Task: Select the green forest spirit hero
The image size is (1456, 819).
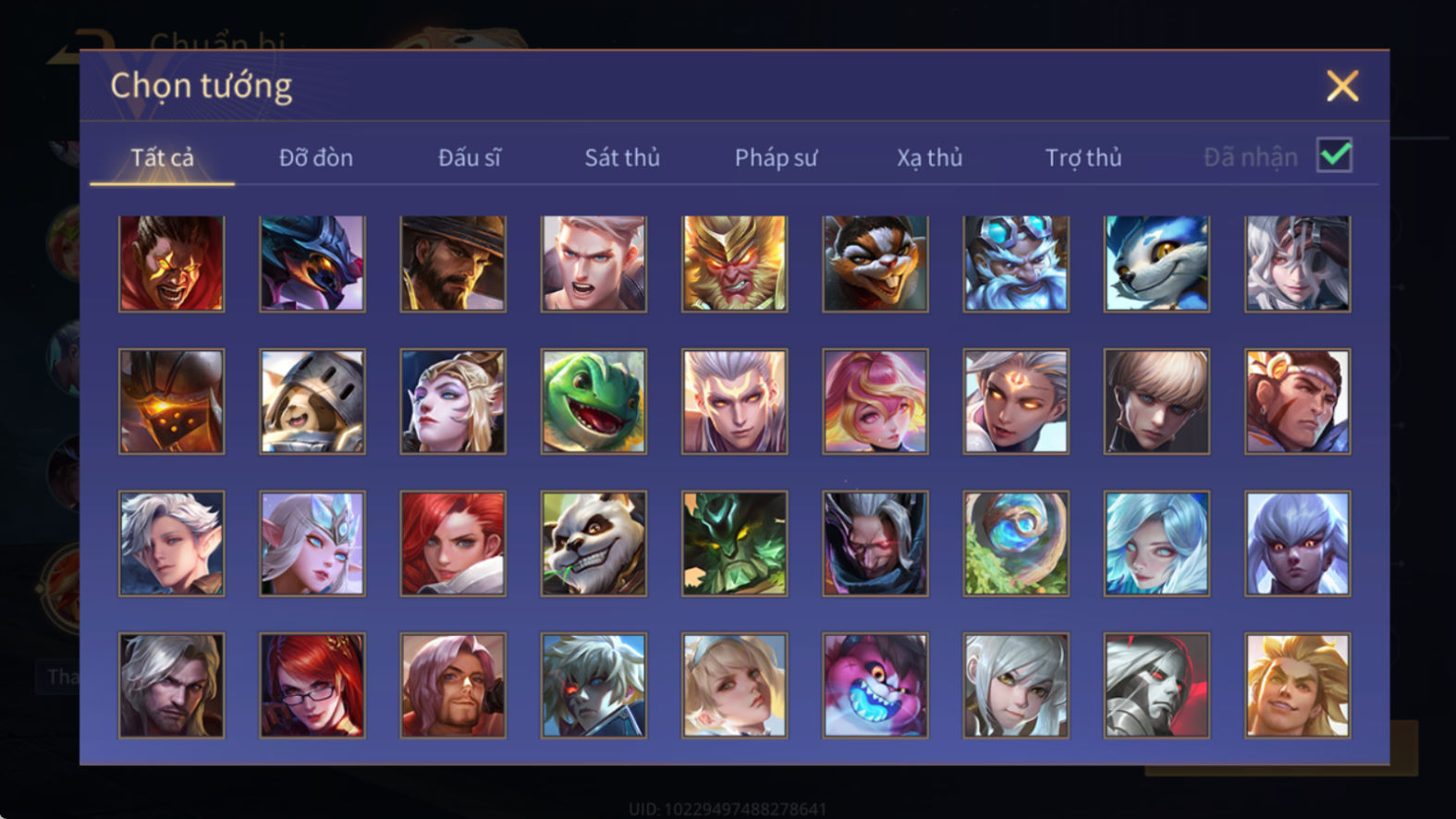Action: tap(734, 544)
